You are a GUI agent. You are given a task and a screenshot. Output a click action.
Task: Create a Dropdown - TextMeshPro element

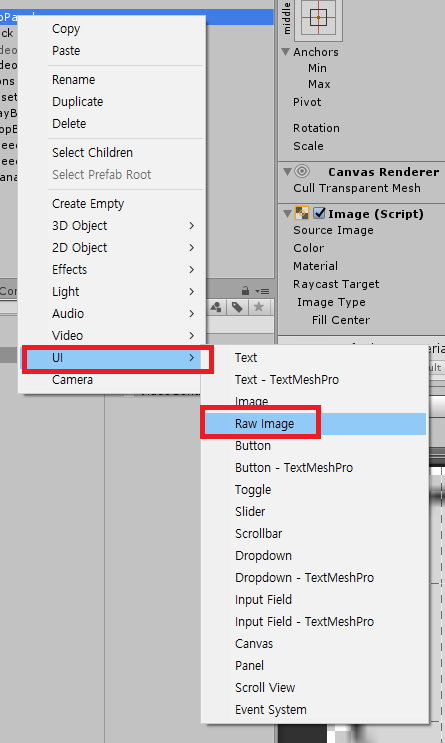pyautogui.click(x=304, y=578)
